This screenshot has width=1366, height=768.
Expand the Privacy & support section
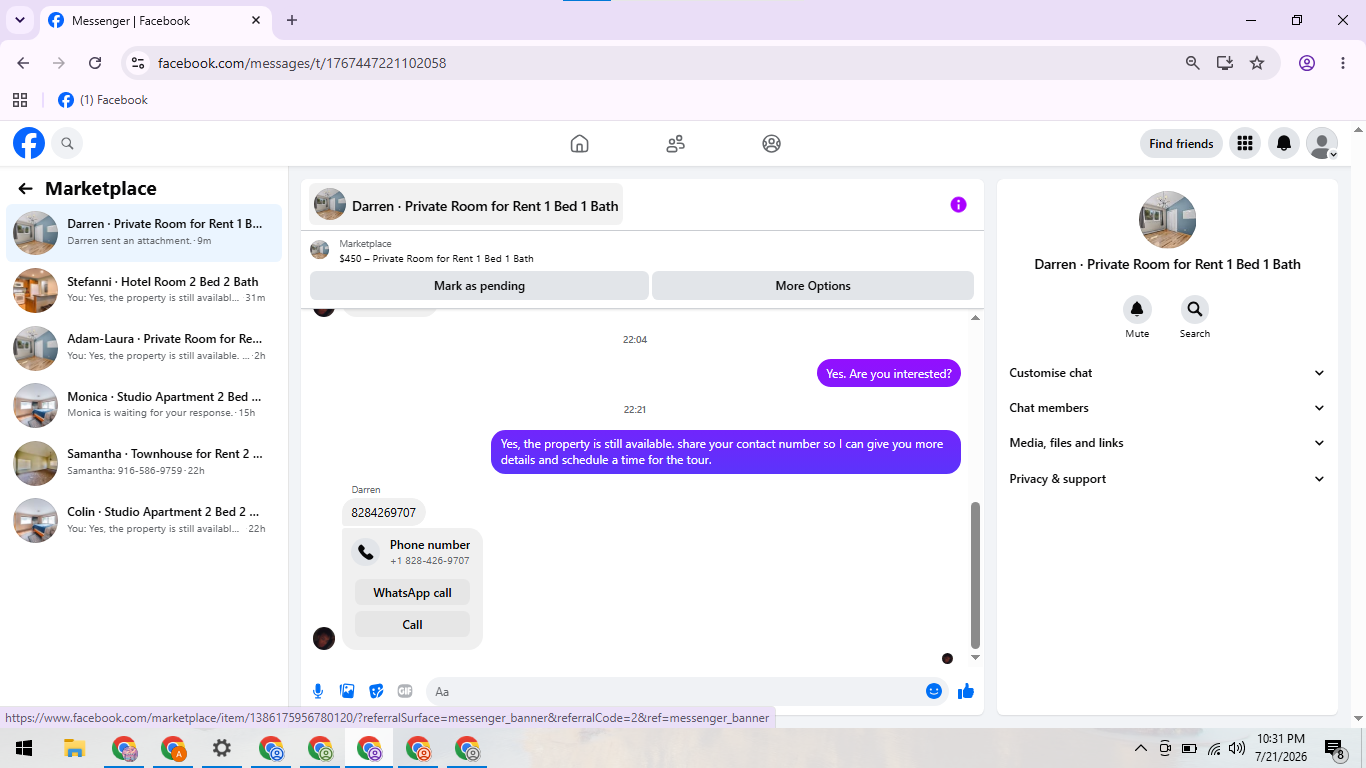point(1167,479)
